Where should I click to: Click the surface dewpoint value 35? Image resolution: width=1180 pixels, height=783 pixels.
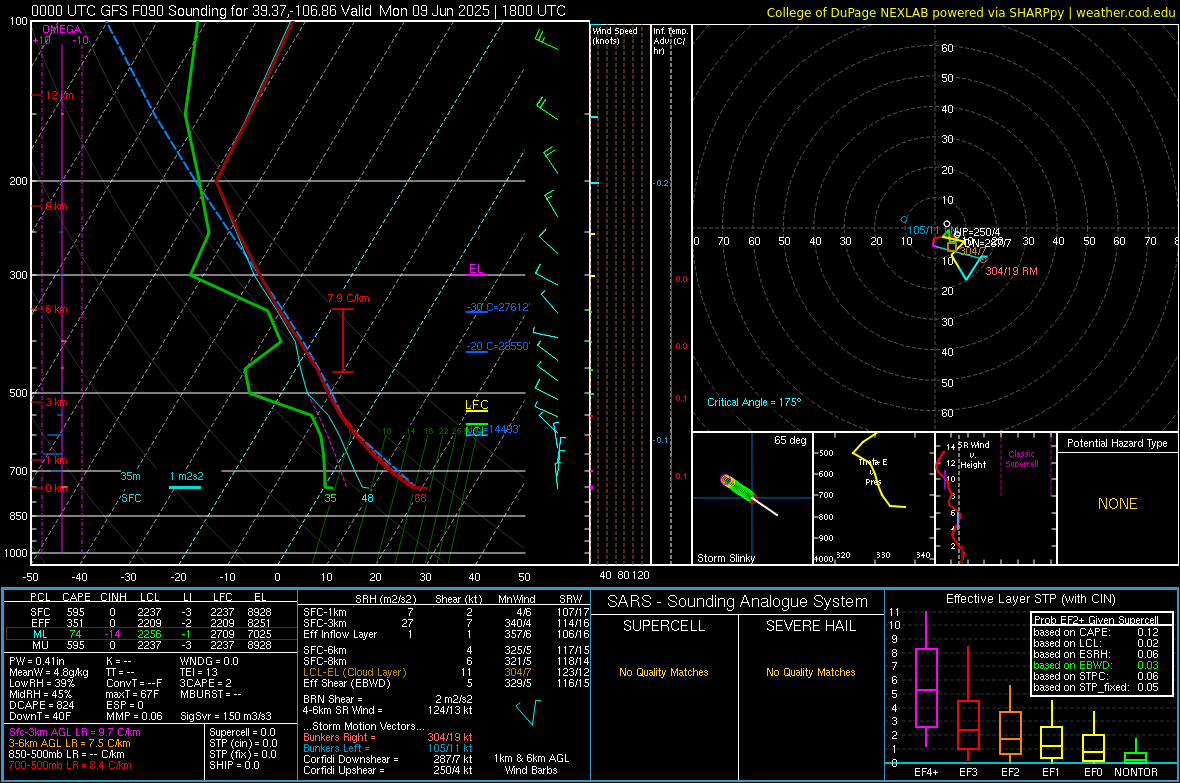coord(330,498)
